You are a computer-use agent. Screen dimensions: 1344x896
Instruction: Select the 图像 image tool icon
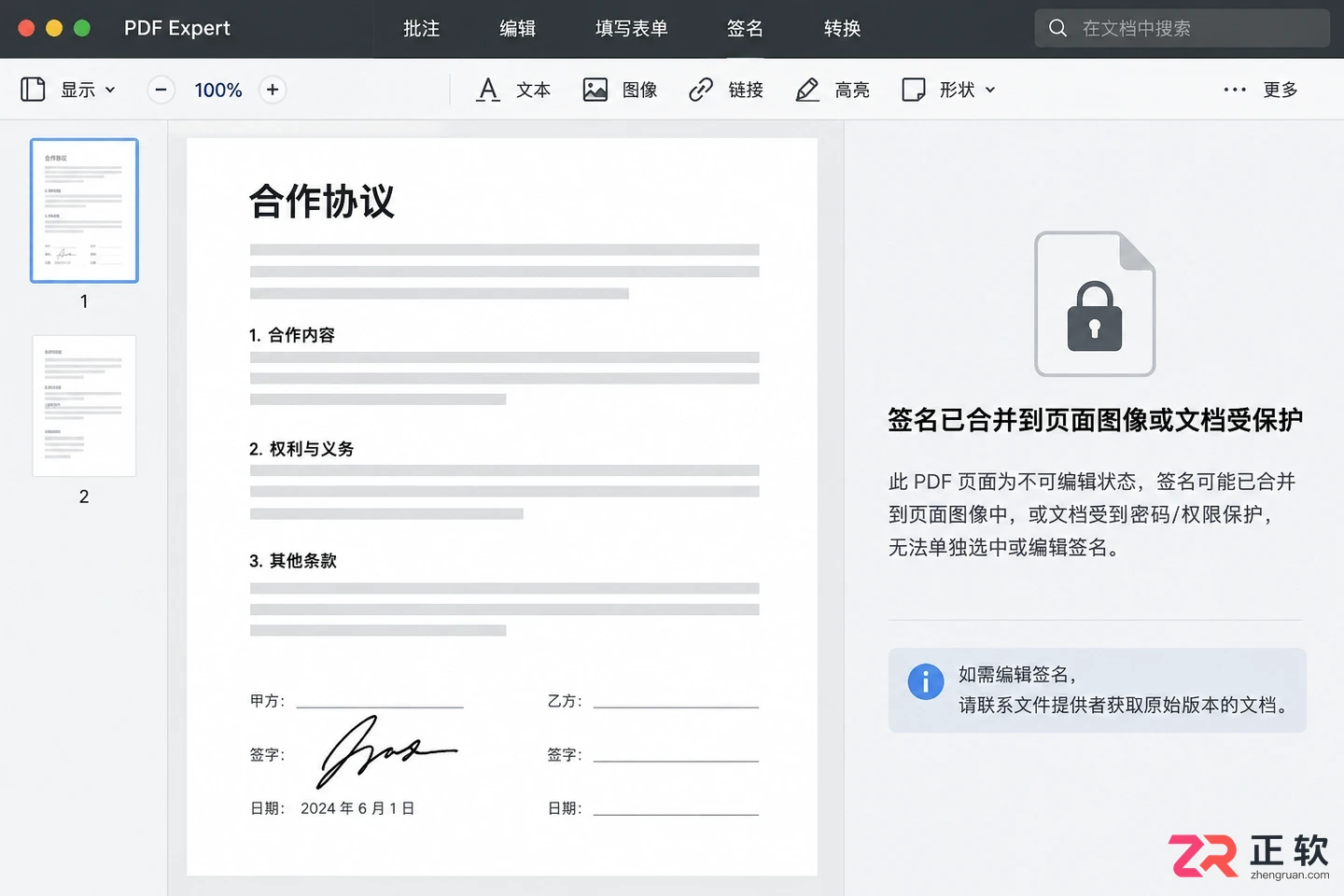pos(595,90)
